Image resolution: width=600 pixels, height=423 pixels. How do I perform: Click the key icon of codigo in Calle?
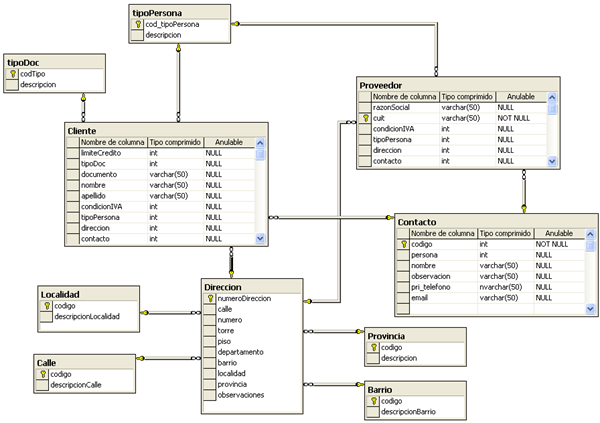tap(43, 374)
